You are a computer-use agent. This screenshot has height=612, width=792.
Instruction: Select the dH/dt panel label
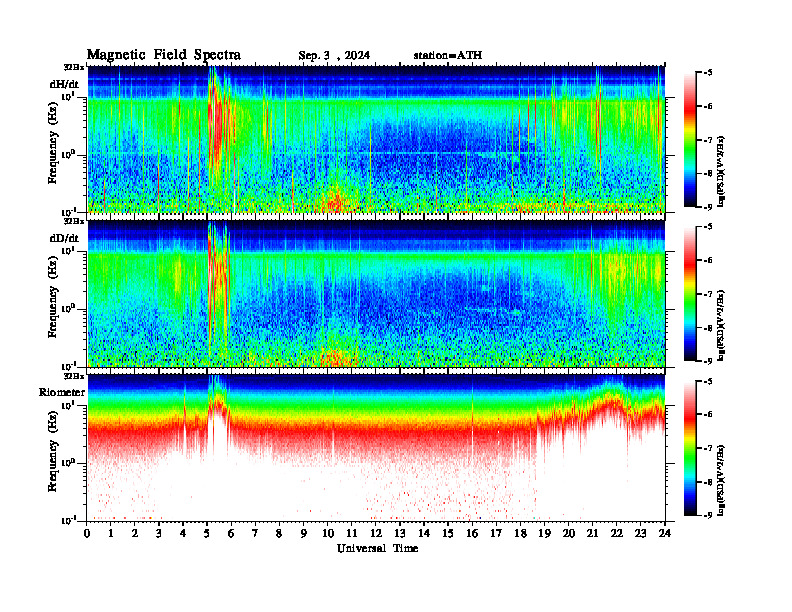coord(64,83)
